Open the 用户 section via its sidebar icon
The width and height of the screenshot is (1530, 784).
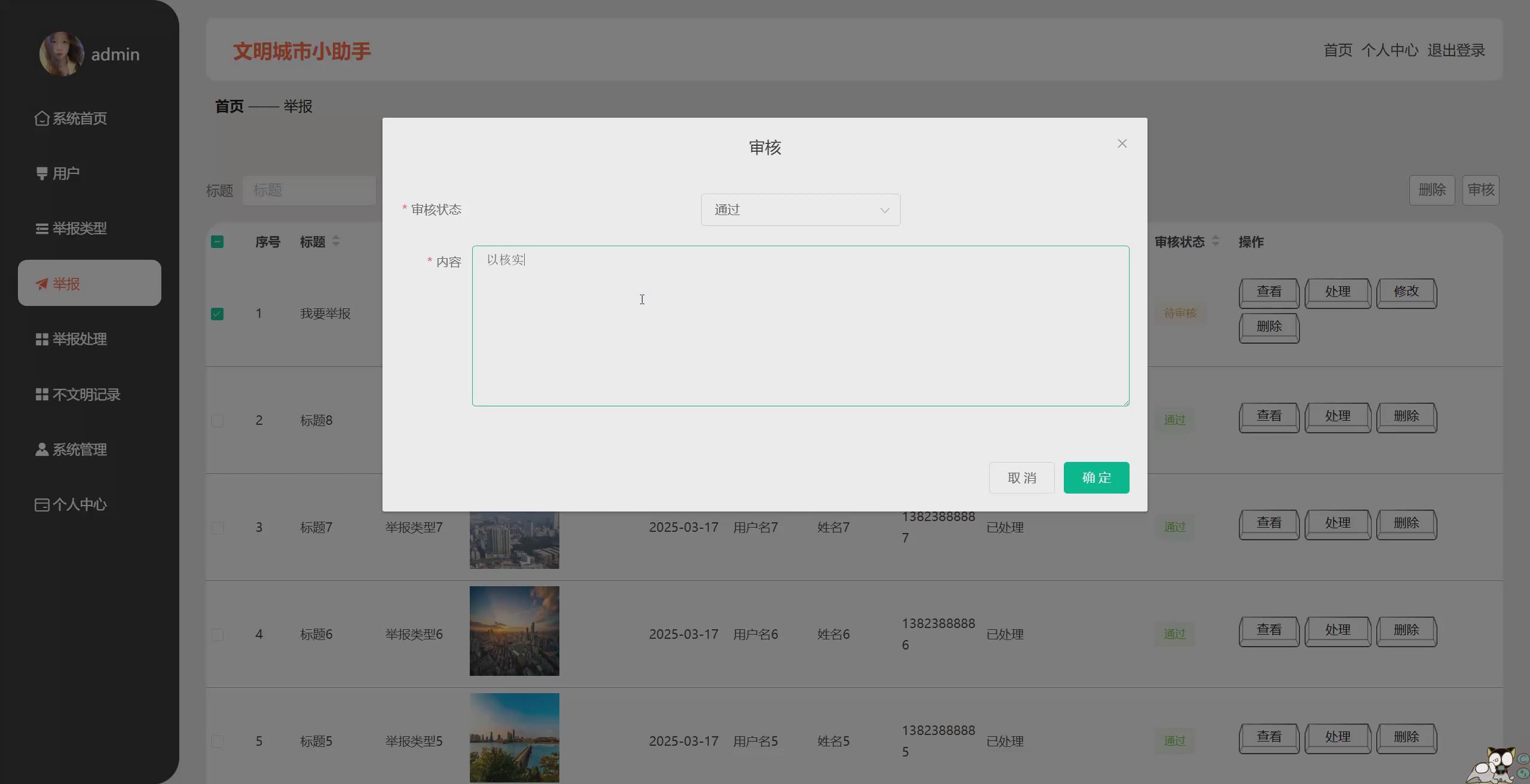click(x=41, y=173)
